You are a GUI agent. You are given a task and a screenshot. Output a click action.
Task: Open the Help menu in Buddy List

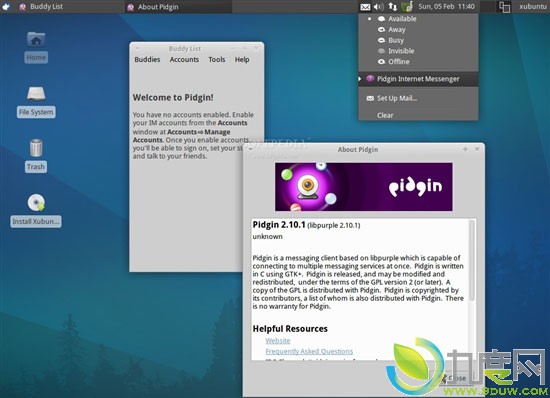coord(242,60)
